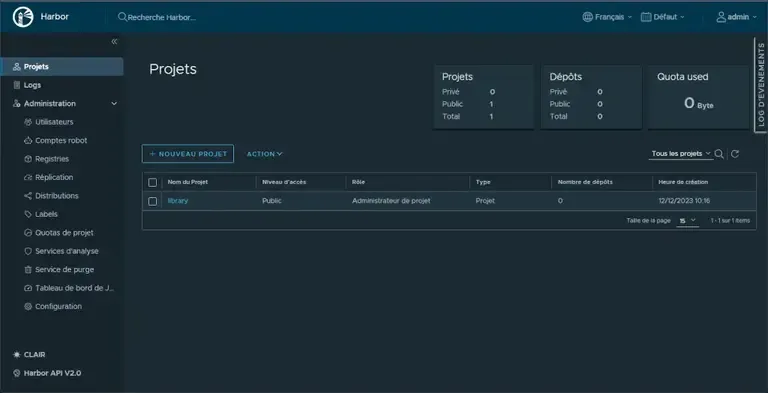
Task: Click the Type column header
Action: (483, 182)
